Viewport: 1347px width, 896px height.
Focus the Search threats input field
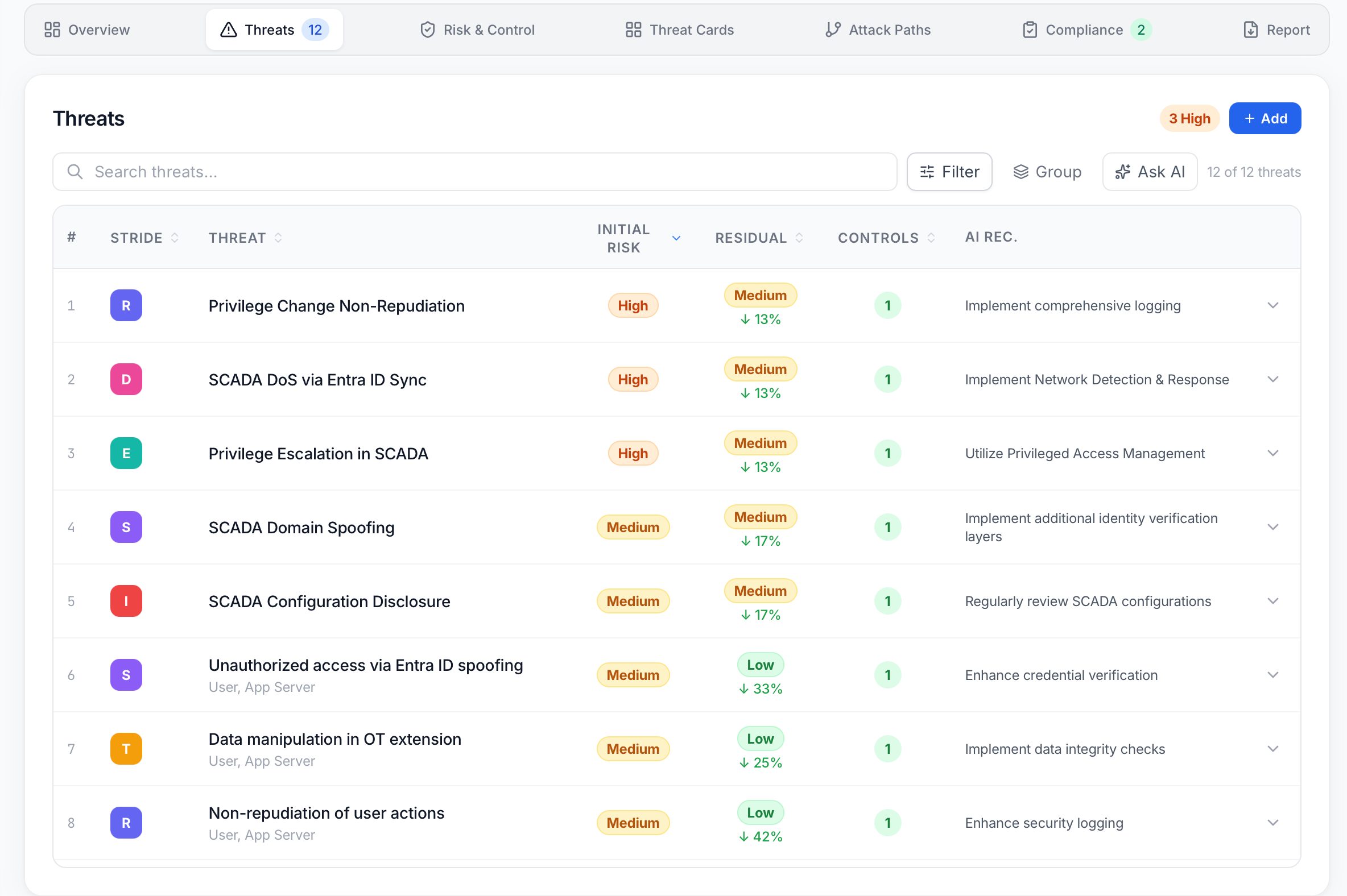474,172
